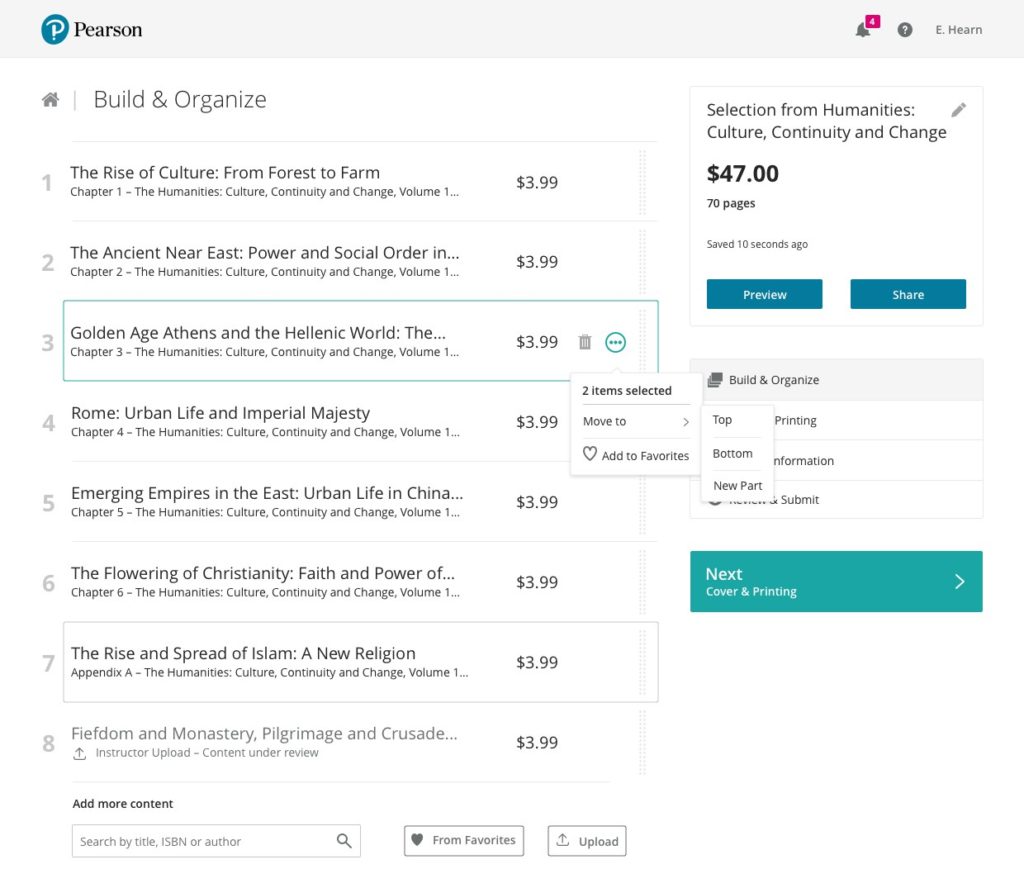Image resolution: width=1024 pixels, height=888 pixels.
Task: Add content From Favorites
Action: coord(464,840)
